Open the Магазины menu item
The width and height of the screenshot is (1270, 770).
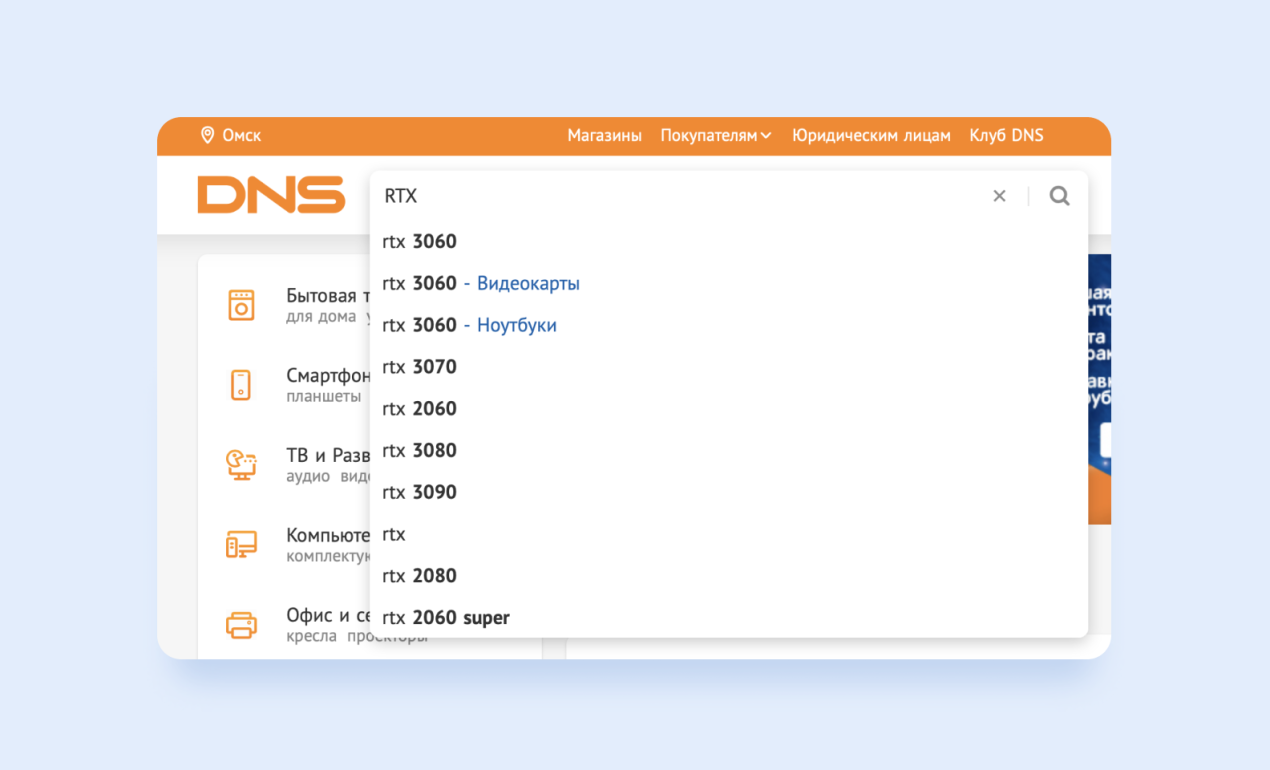[x=605, y=135]
